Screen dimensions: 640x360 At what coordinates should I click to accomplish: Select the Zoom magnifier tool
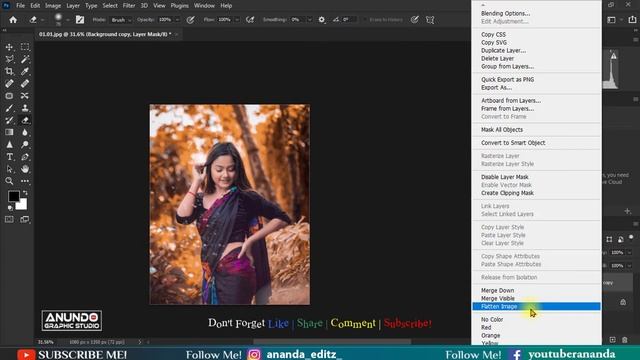(9, 181)
